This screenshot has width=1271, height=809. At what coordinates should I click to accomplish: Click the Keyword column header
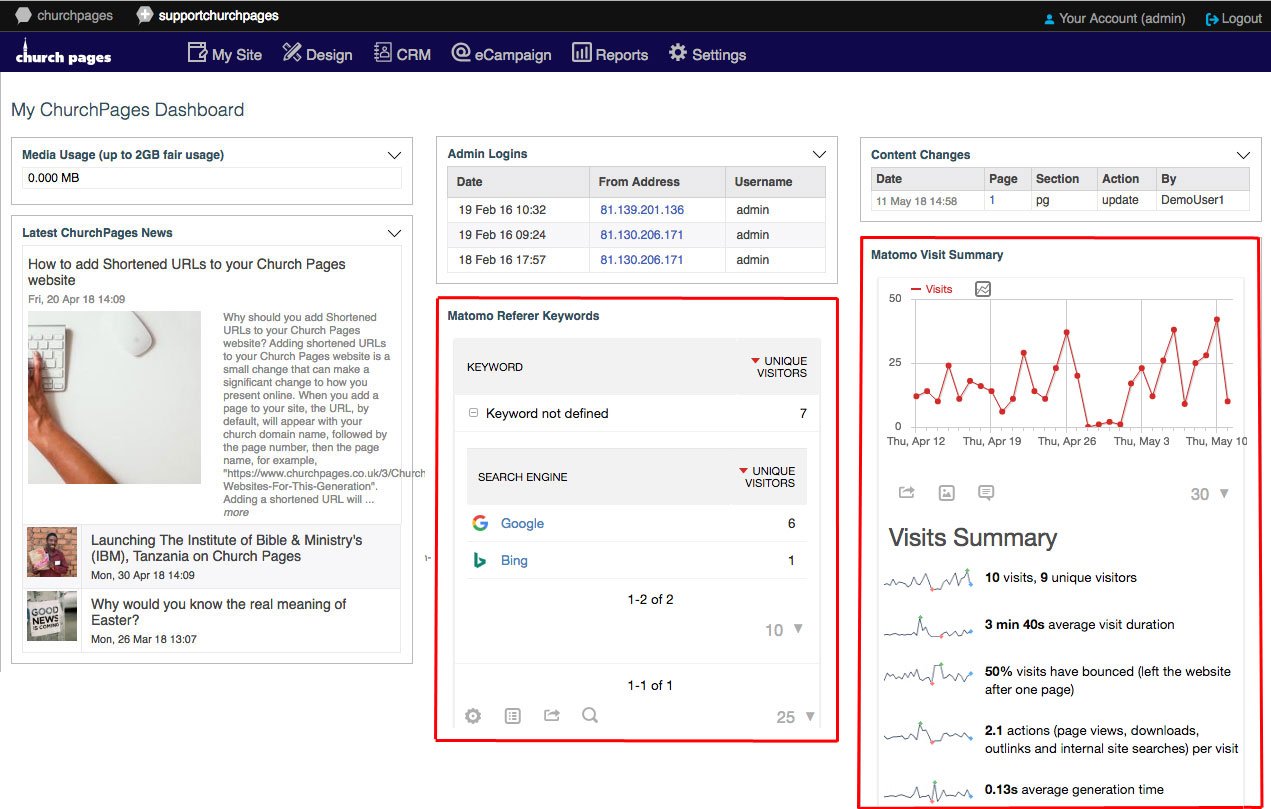495,367
